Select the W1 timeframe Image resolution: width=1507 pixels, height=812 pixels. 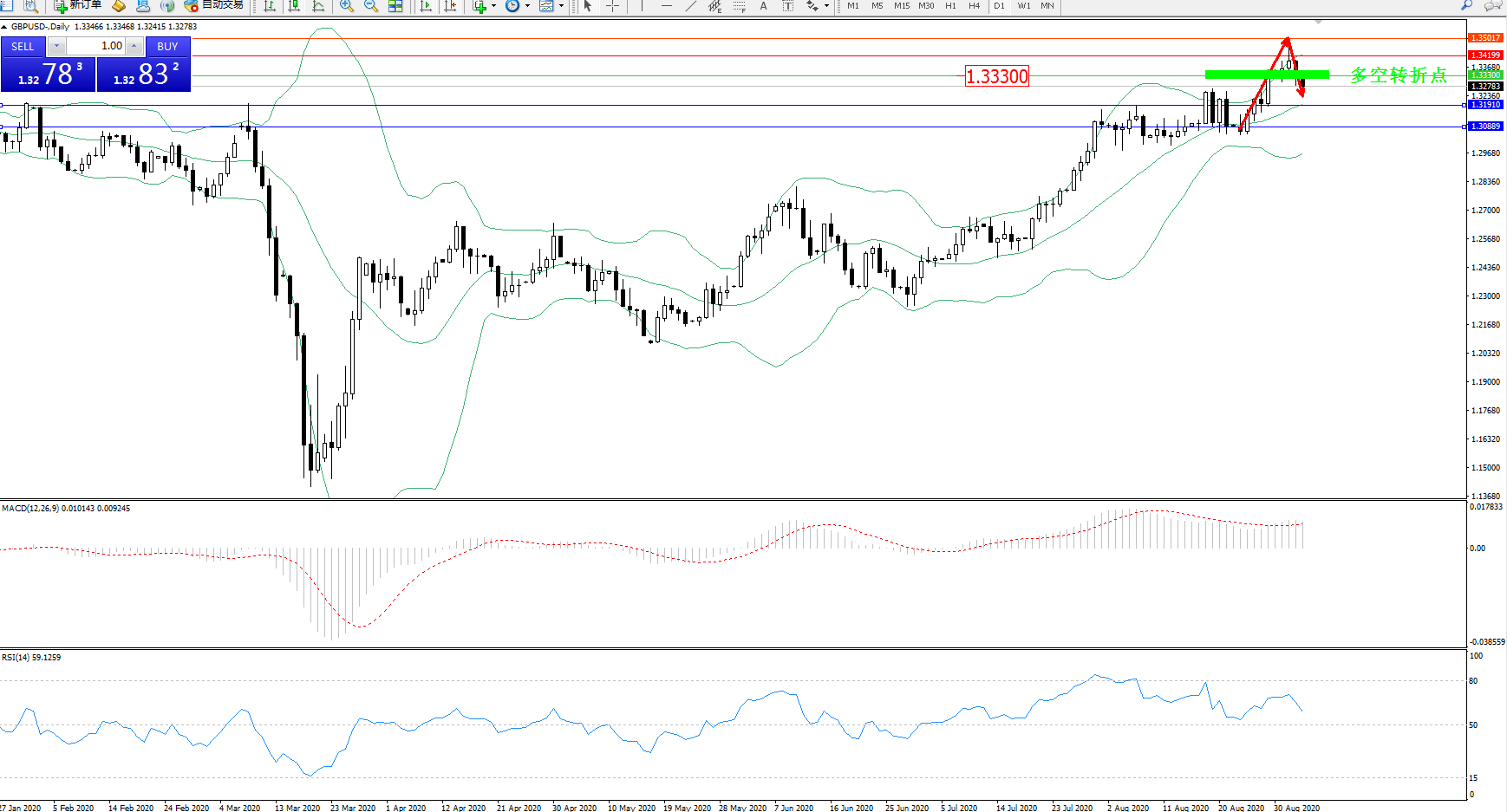point(1024,6)
